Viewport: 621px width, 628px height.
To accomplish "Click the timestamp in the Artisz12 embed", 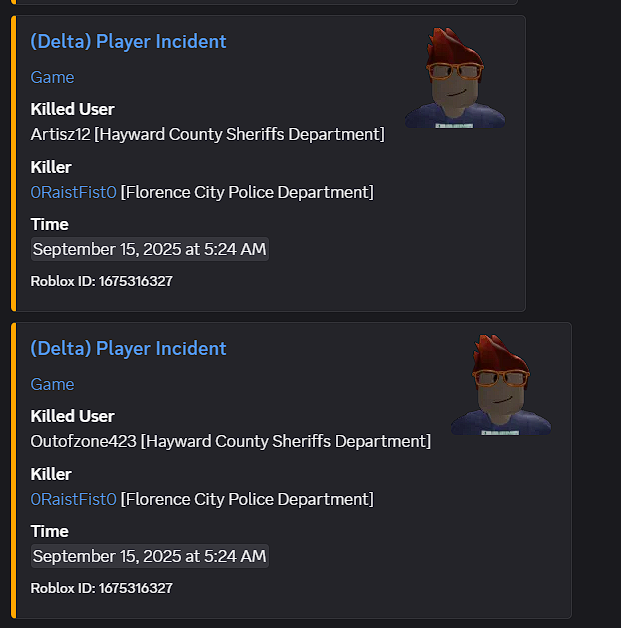I will [x=149, y=249].
